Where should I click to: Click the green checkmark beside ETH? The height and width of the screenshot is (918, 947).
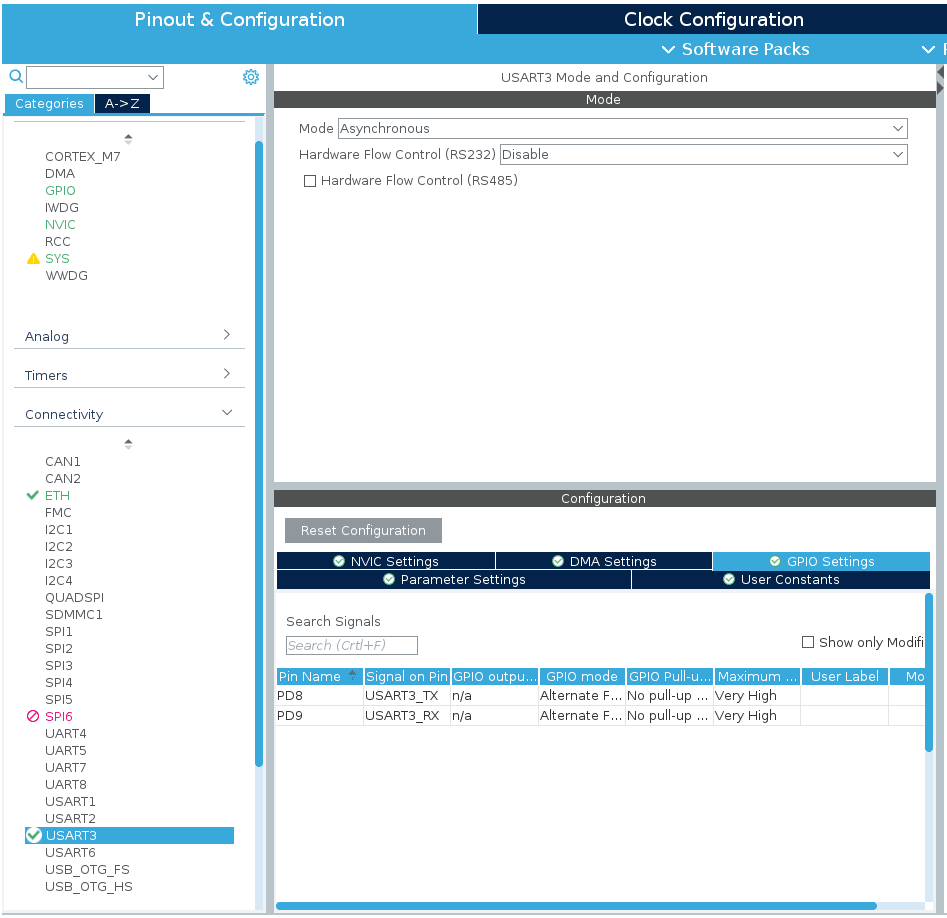point(33,496)
